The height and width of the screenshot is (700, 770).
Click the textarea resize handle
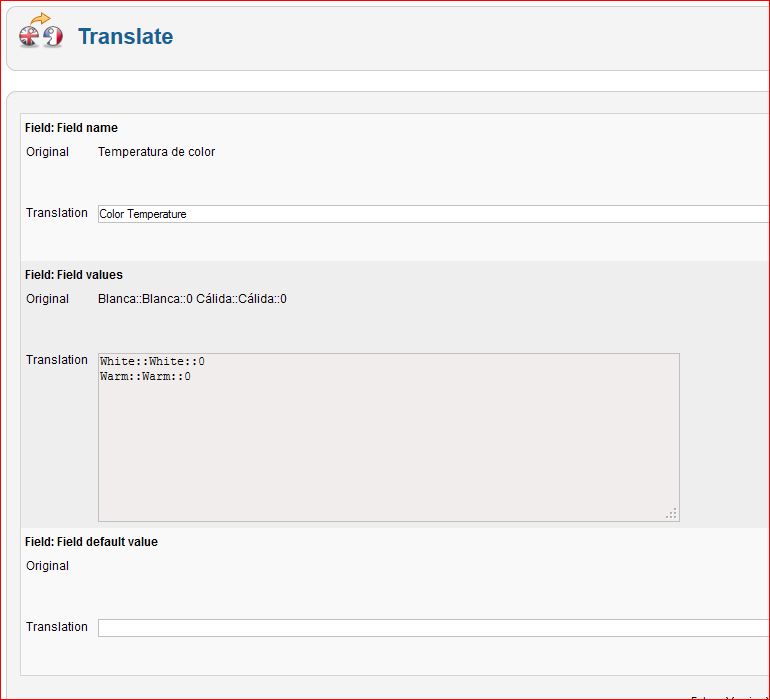coord(671,514)
